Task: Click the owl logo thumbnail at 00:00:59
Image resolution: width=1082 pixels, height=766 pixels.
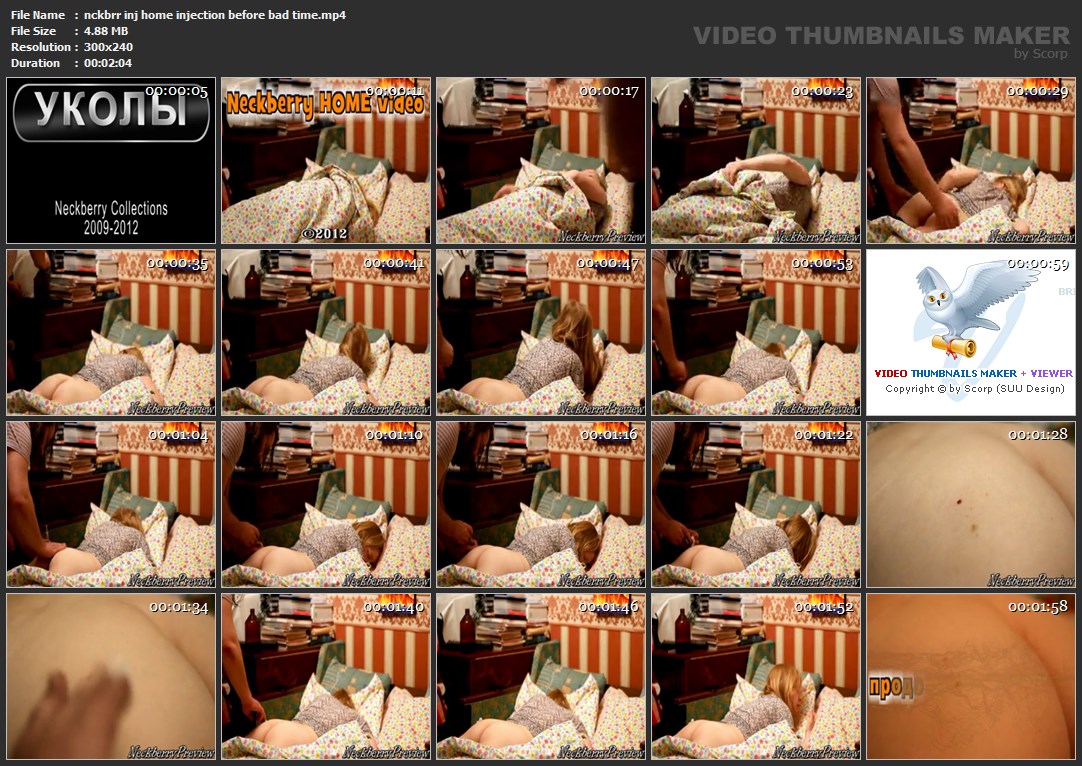Action: pyautogui.click(x=970, y=332)
